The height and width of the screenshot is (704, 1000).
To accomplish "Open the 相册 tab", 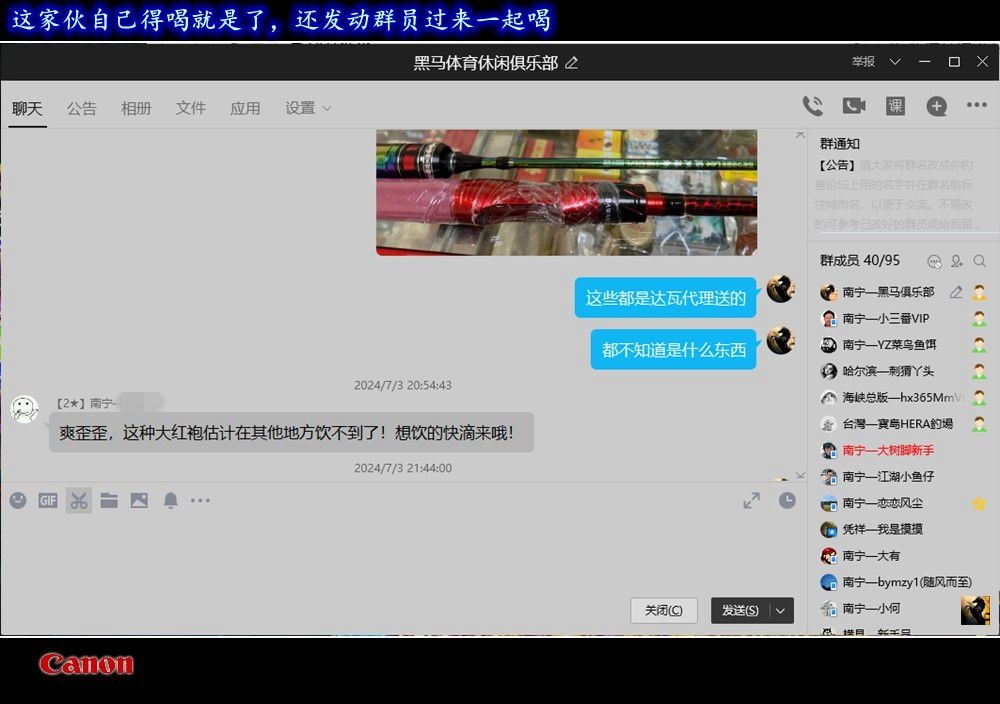I will click(136, 108).
